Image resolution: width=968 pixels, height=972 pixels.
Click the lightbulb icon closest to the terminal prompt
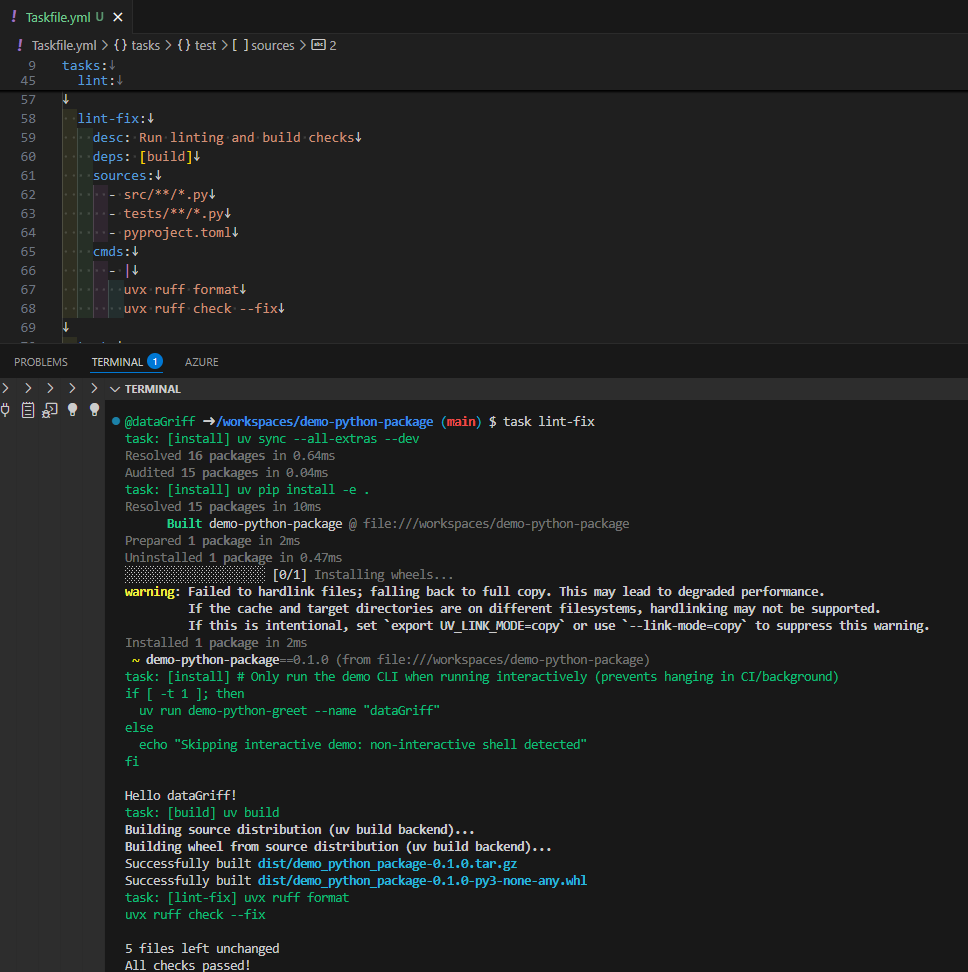tap(94, 410)
